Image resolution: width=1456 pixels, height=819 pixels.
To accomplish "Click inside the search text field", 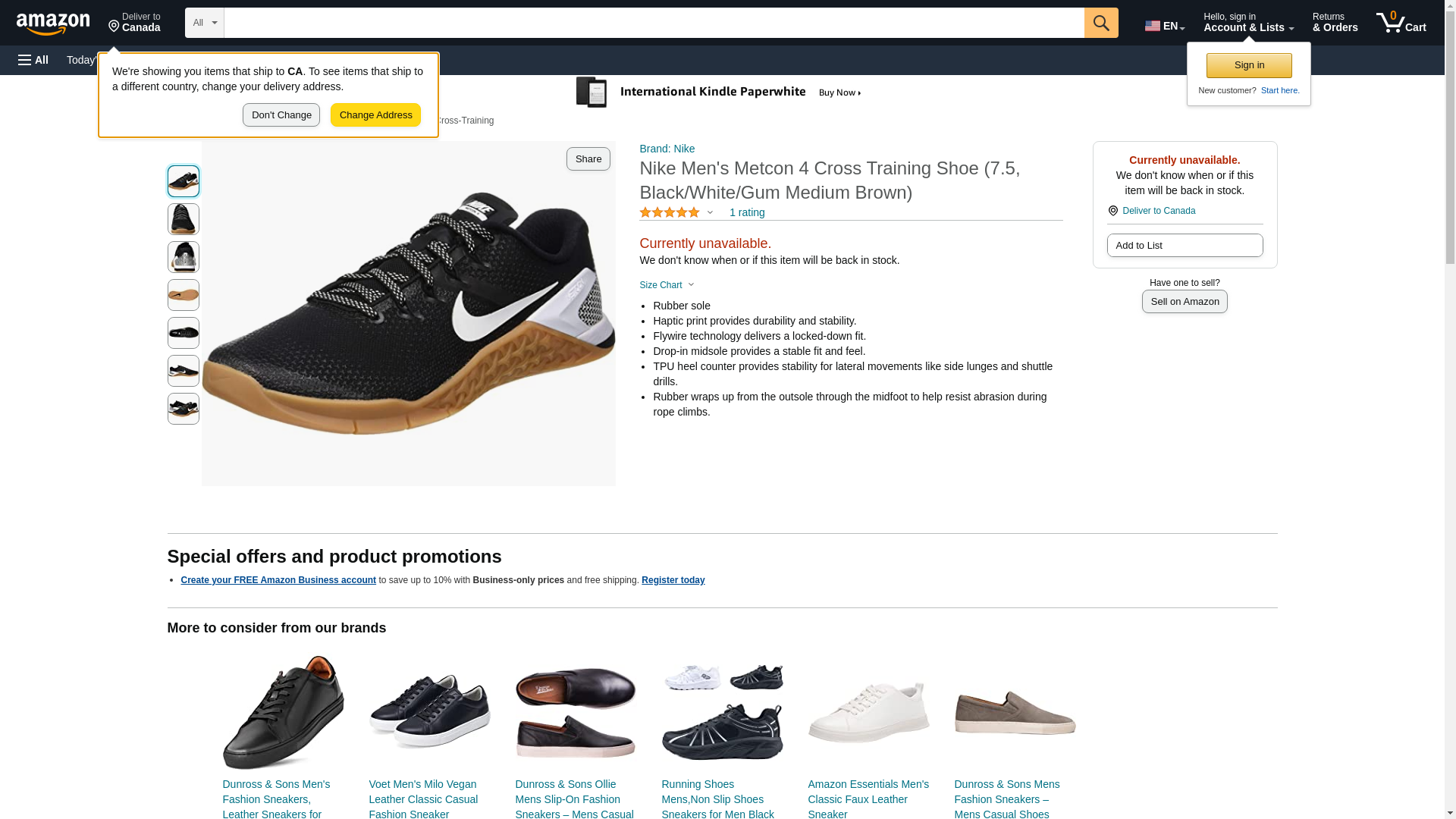I will pyautogui.click(x=653, y=23).
